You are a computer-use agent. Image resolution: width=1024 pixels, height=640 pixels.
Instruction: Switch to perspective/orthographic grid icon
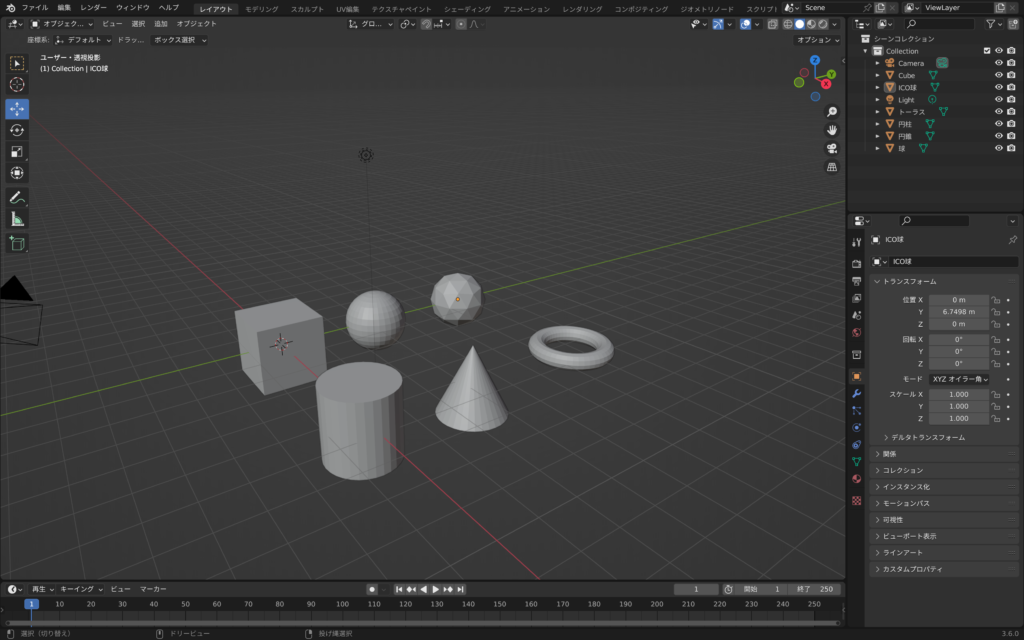click(x=831, y=167)
